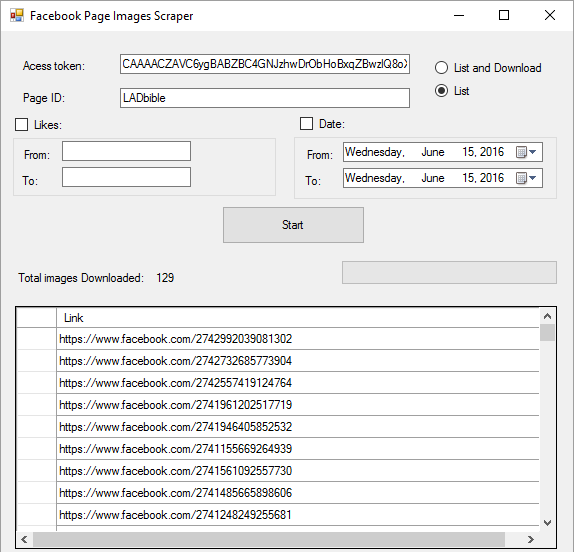This screenshot has width=574, height=552.
Task: Focus the Access token input field
Action: coord(265,64)
